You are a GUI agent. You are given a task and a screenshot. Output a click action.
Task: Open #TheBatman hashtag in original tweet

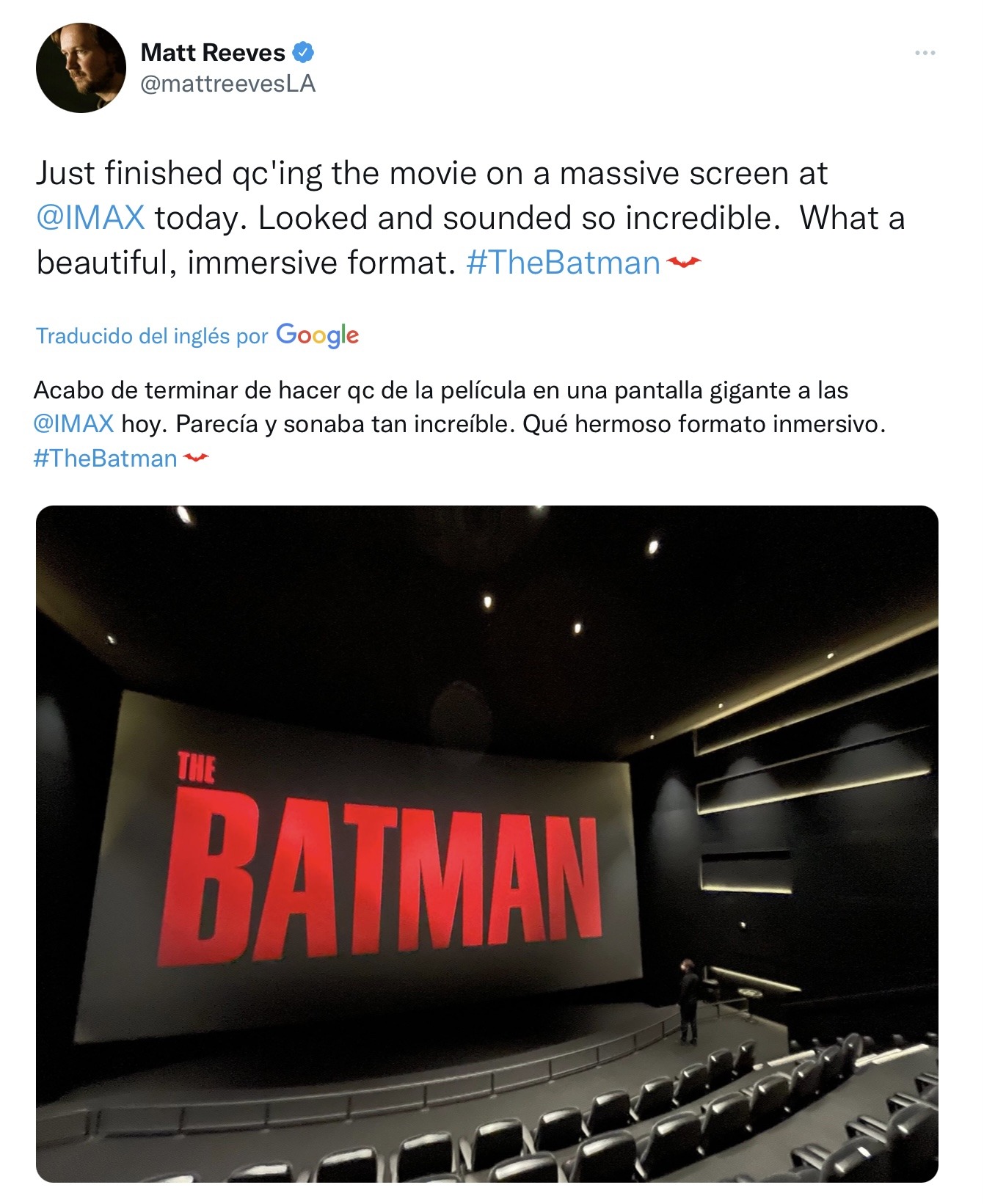[563, 263]
